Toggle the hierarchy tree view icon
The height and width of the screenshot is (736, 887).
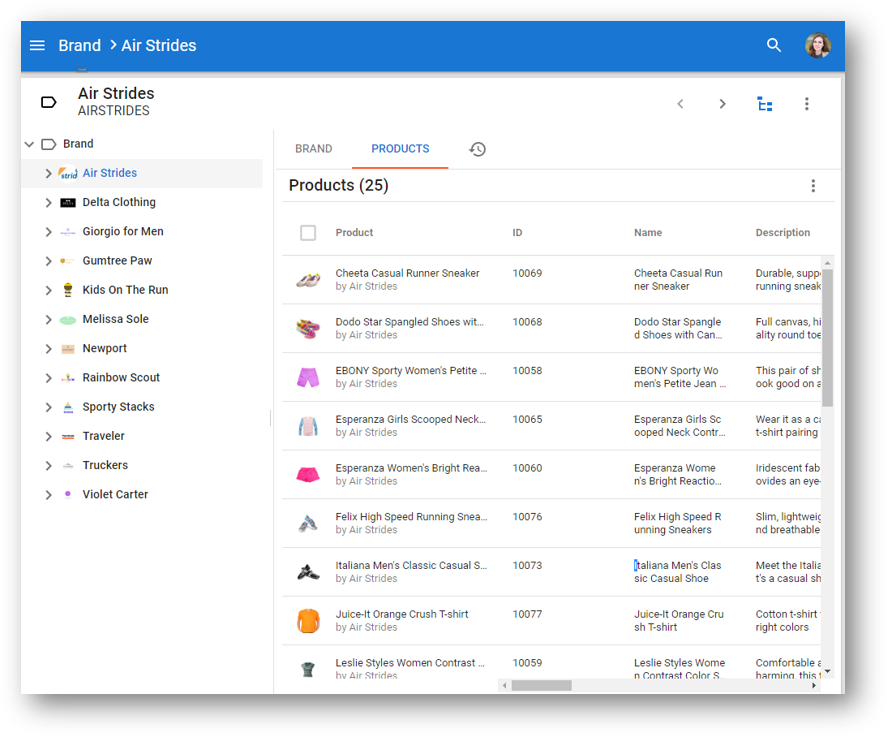click(765, 104)
